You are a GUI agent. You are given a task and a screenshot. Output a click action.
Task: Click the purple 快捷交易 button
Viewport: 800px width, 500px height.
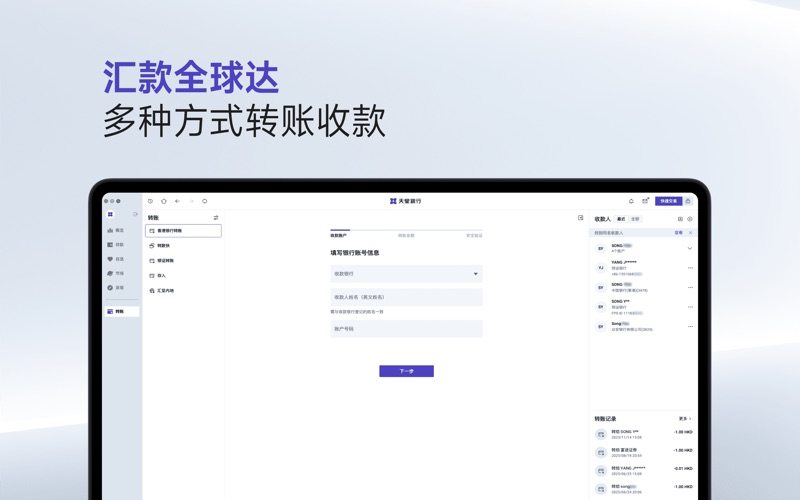tap(668, 201)
